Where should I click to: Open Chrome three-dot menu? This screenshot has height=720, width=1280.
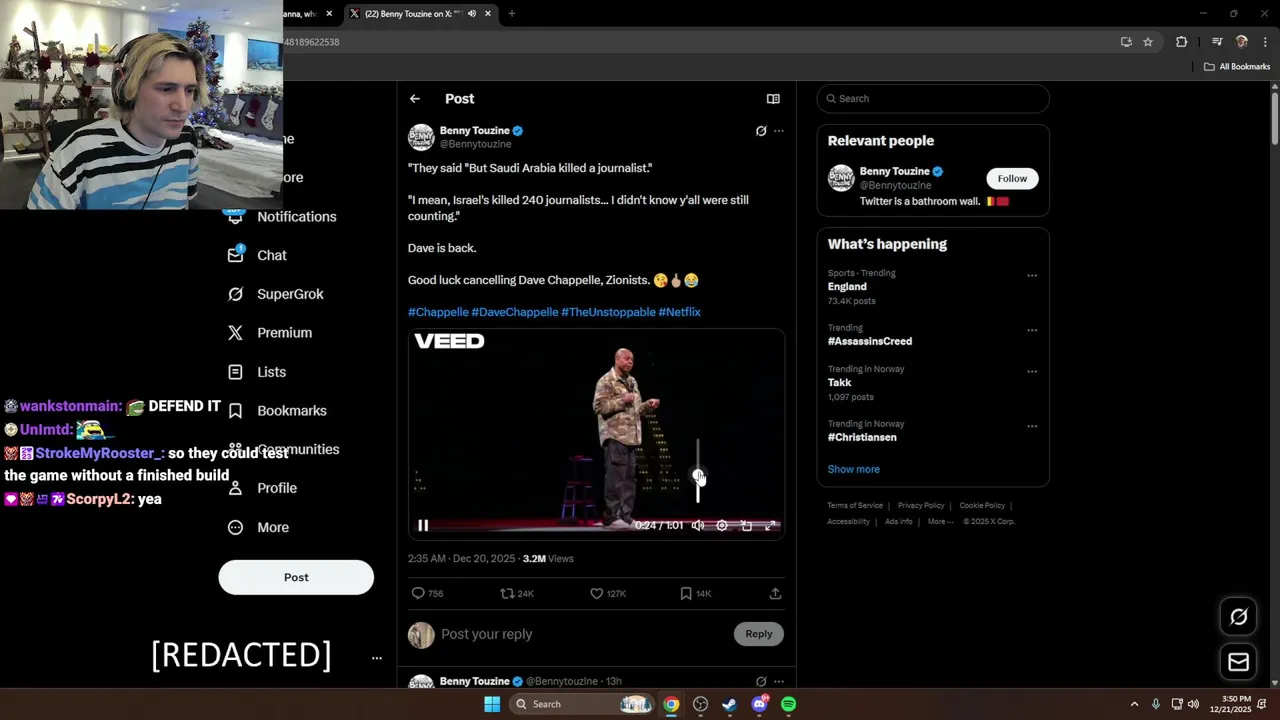(1266, 42)
